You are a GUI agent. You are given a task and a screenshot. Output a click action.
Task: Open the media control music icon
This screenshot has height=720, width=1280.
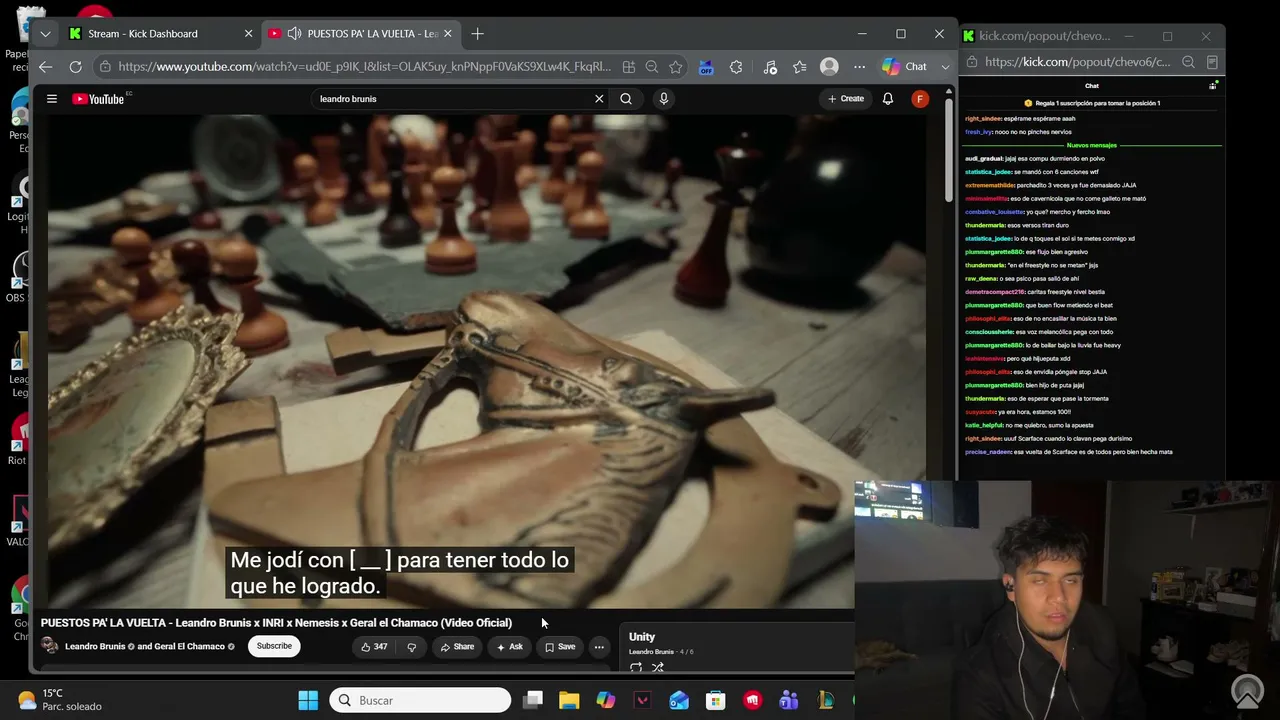[769, 67]
